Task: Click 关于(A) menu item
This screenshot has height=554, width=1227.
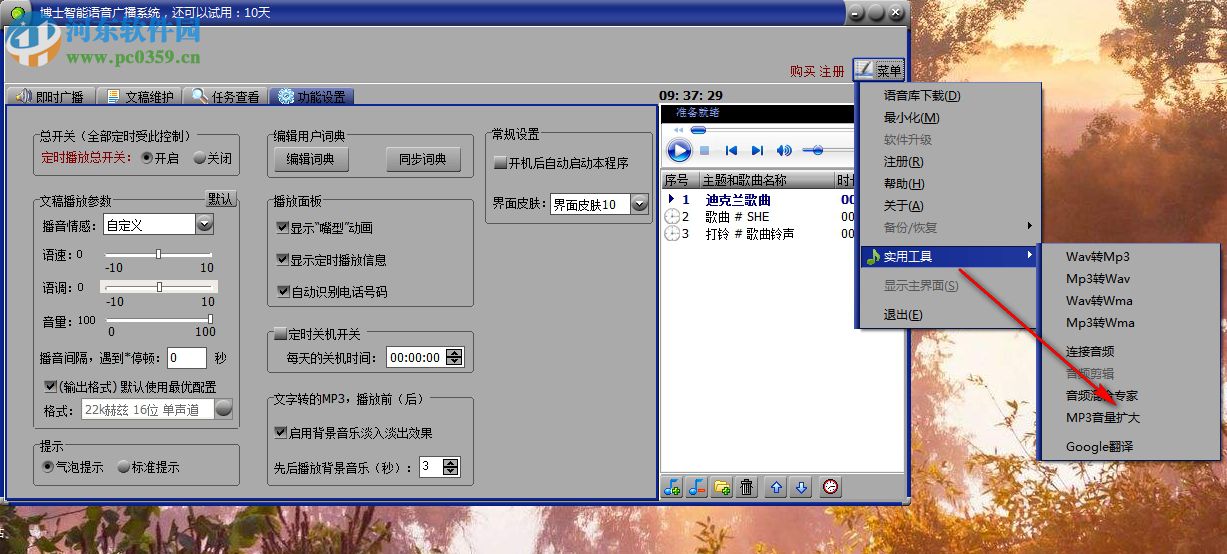Action: tap(904, 206)
